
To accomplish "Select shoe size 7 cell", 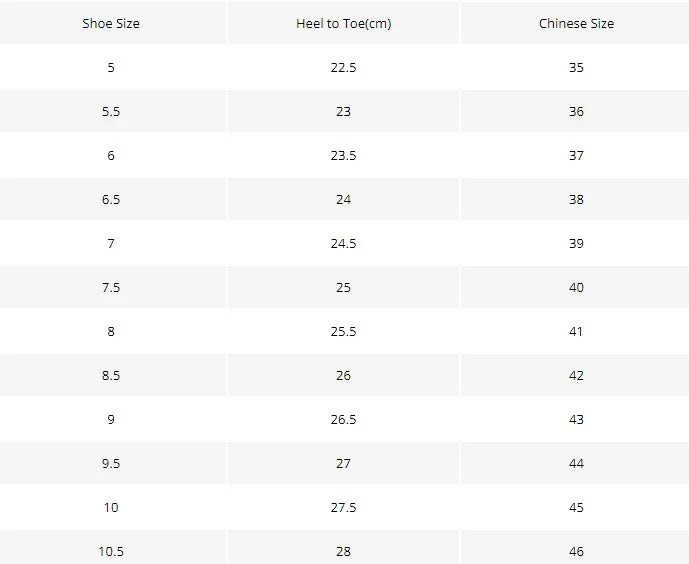I will [x=111, y=243].
